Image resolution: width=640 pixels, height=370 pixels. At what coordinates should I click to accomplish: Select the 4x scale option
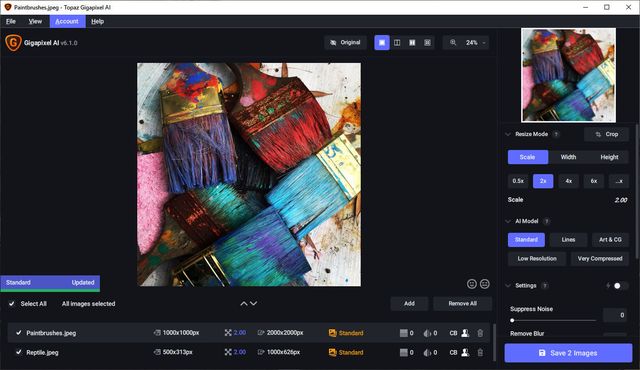point(568,181)
